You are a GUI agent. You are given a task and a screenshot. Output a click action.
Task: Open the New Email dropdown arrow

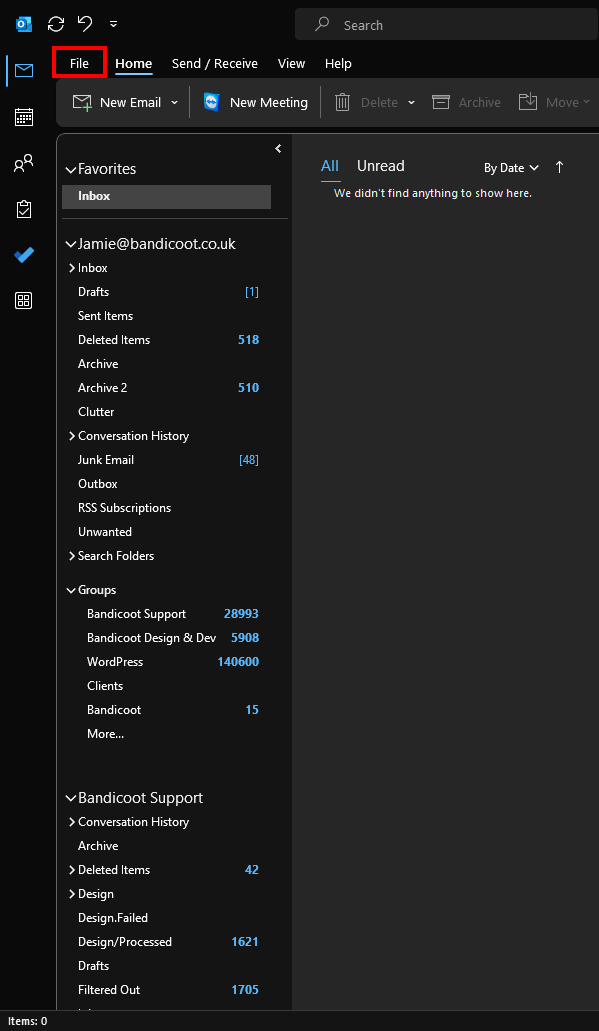click(174, 102)
